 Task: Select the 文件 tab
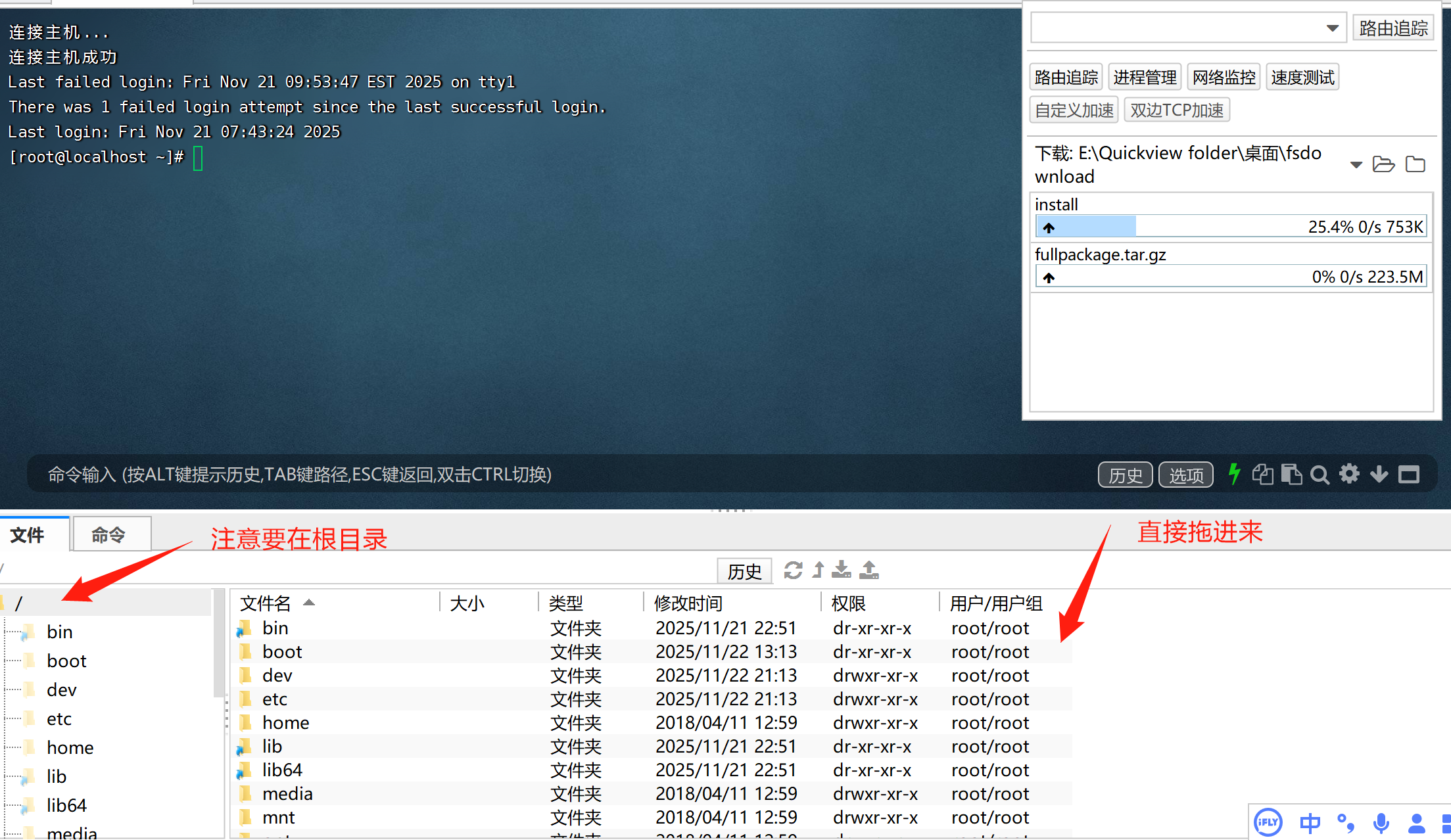click(x=28, y=534)
